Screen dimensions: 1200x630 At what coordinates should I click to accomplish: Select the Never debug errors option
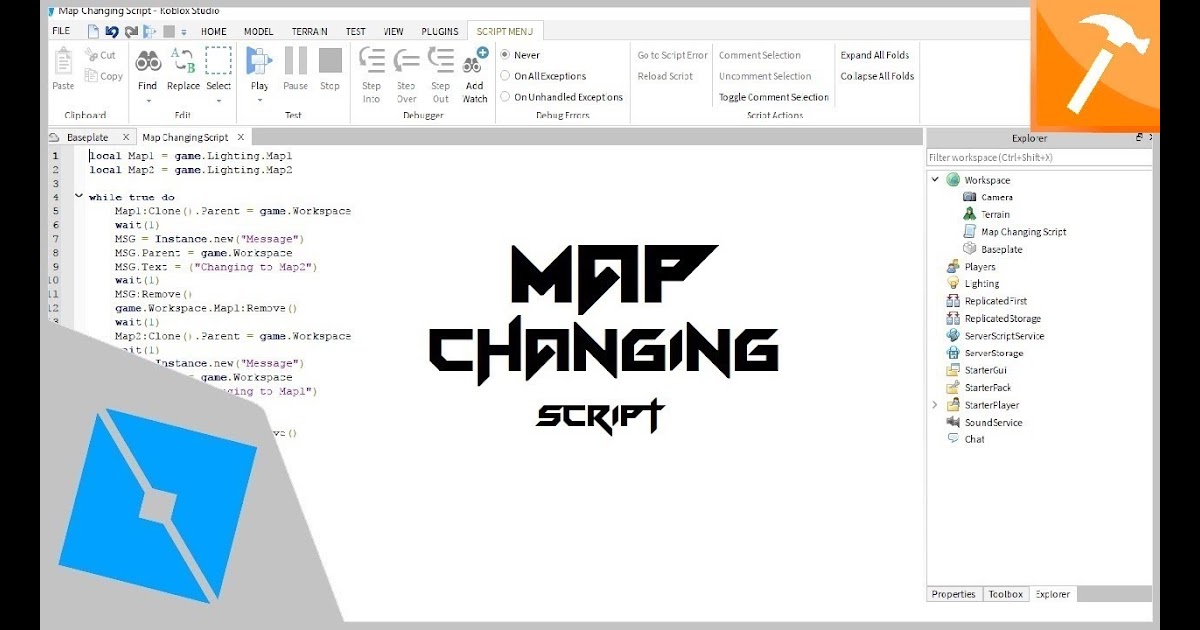[505, 55]
